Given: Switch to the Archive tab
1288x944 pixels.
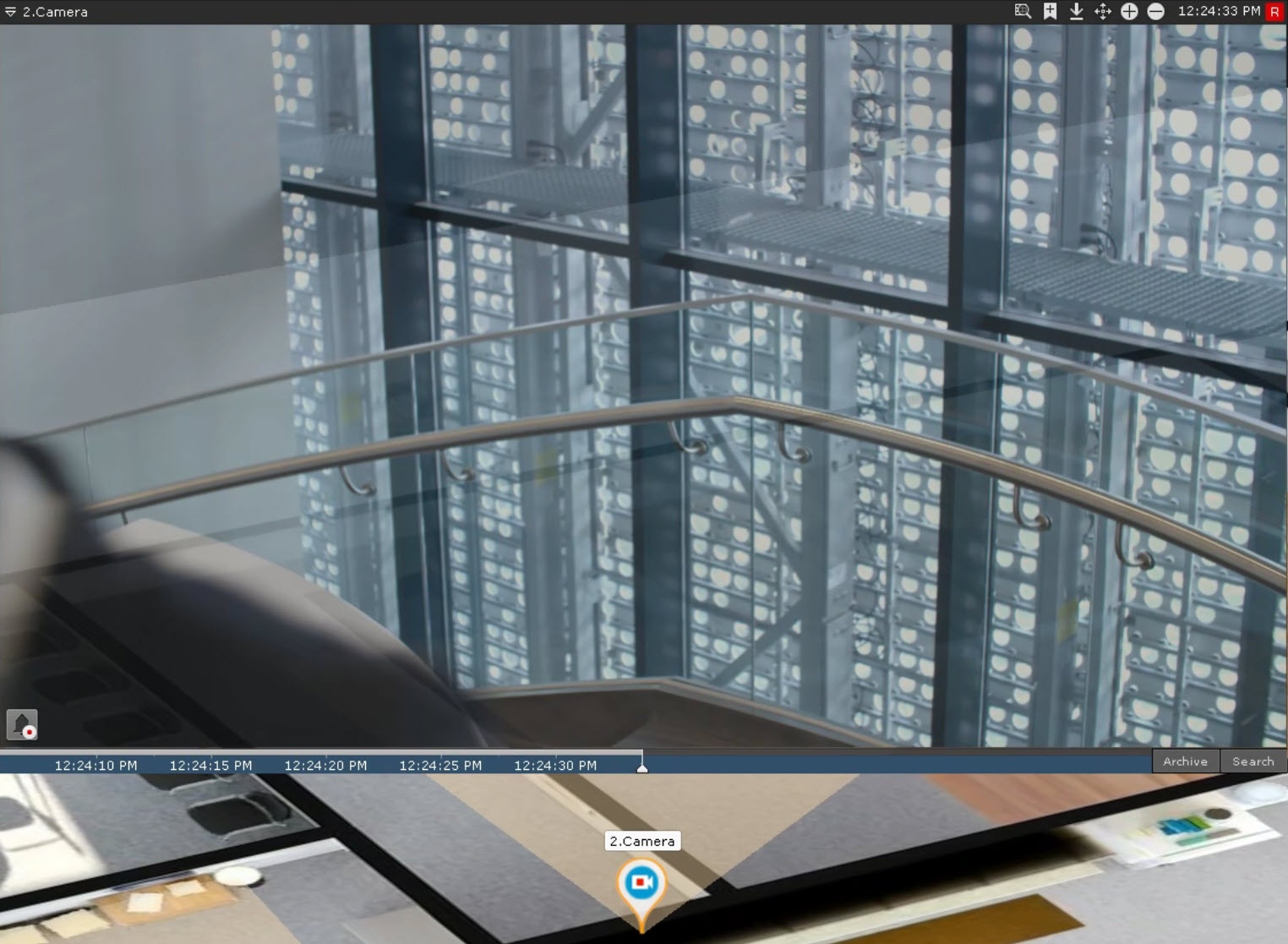Looking at the screenshot, I should click(x=1185, y=761).
